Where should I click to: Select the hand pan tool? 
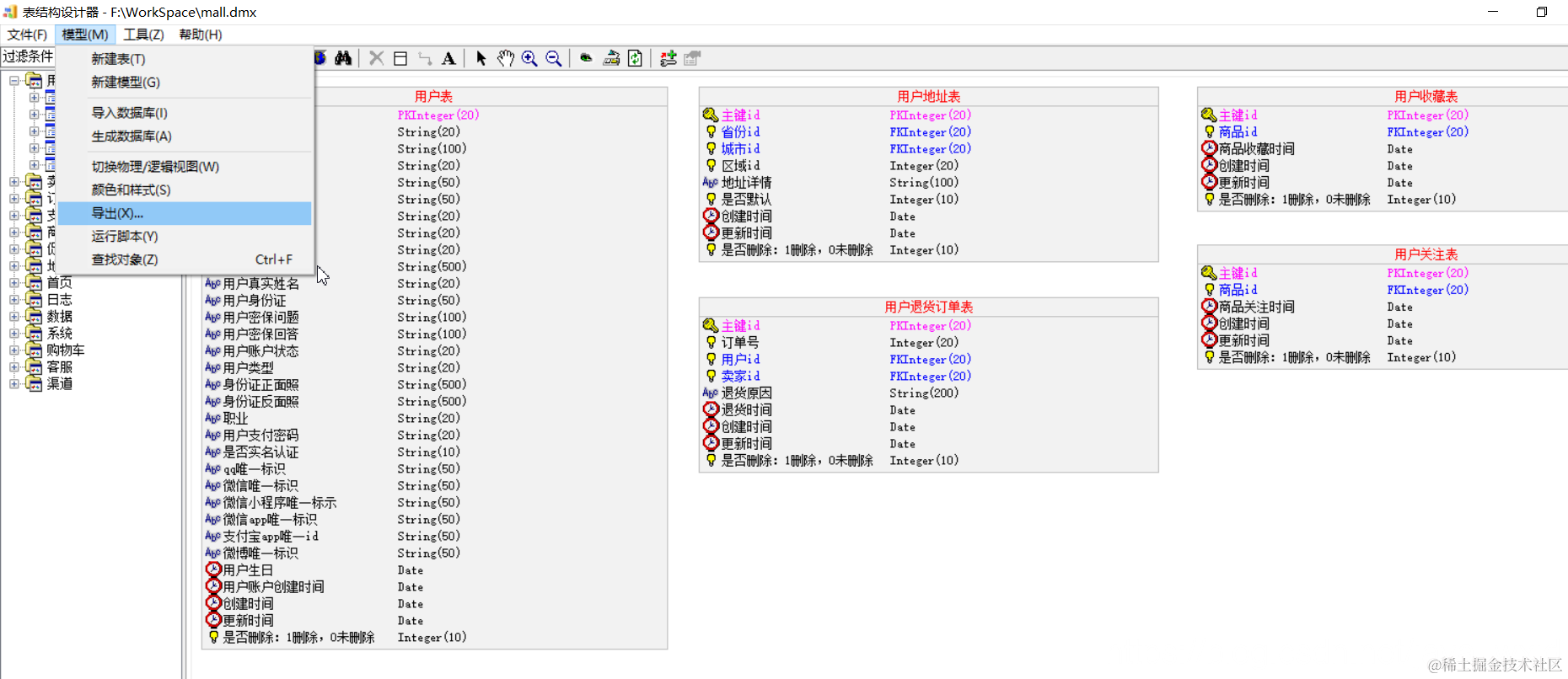505,58
